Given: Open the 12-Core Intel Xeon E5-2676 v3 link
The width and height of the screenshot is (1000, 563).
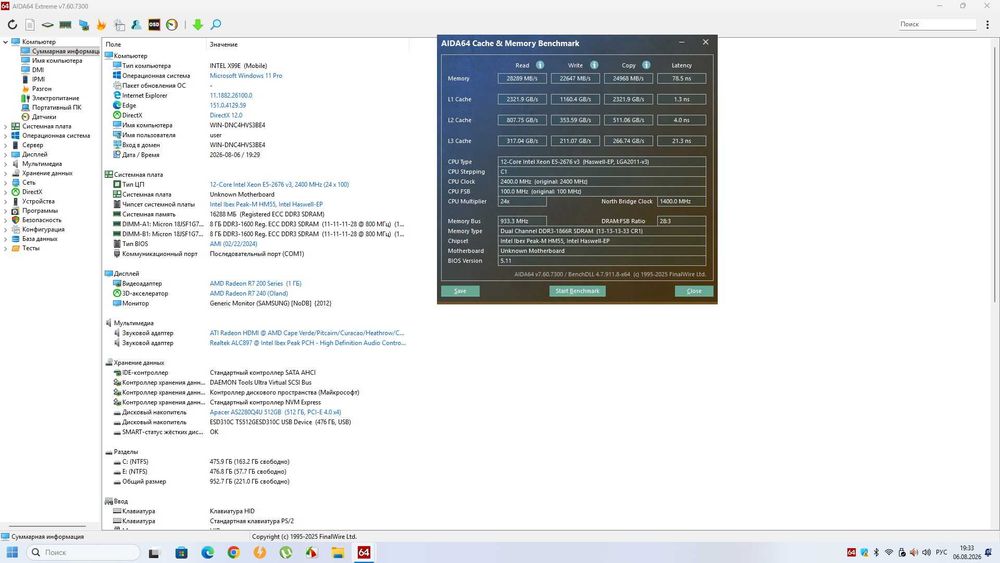Looking at the screenshot, I should (x=279, y=184).
